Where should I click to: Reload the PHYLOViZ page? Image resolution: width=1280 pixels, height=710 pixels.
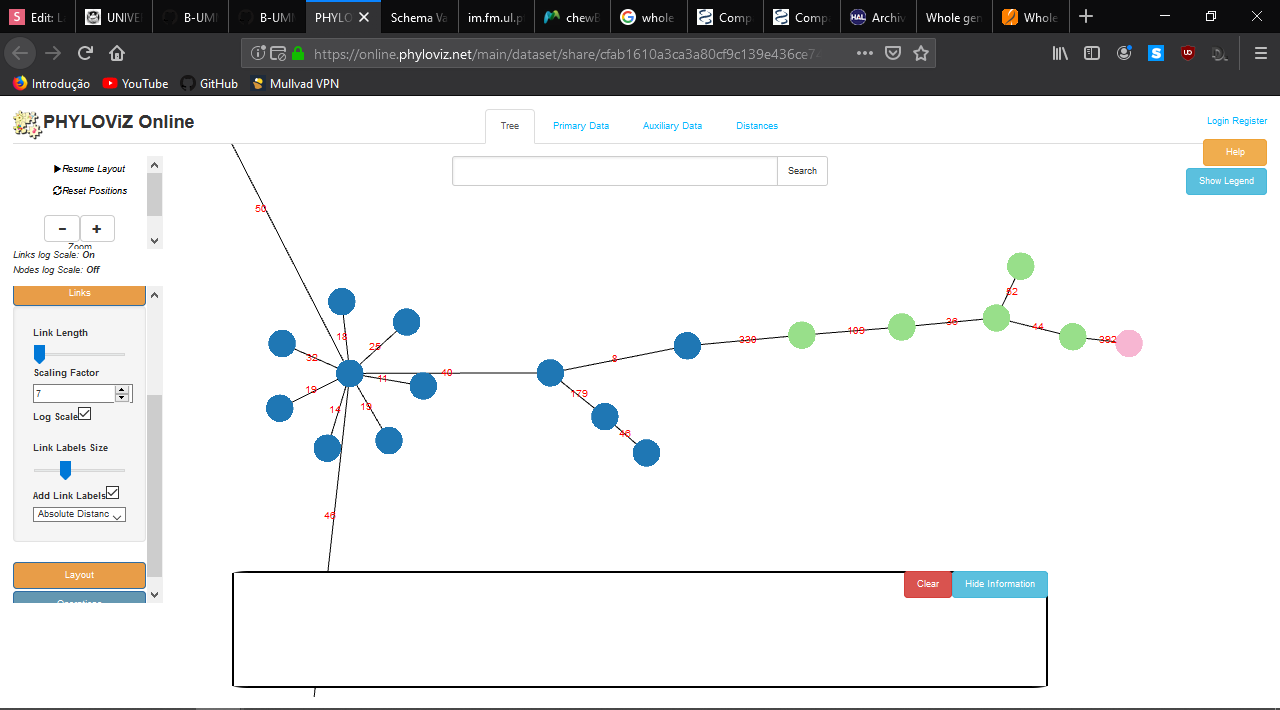86,53
